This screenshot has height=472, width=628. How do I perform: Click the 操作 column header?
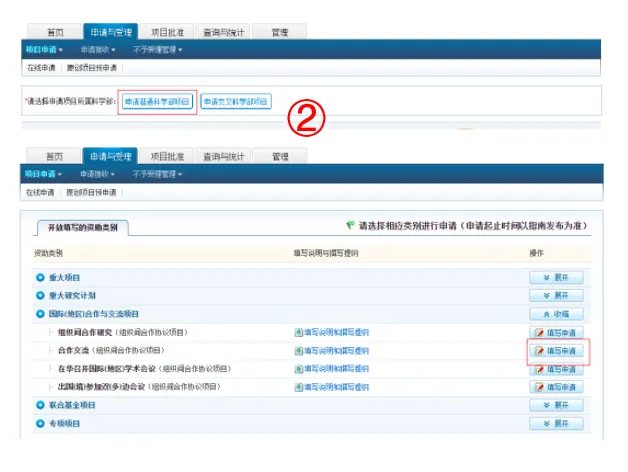click(536, 253)
